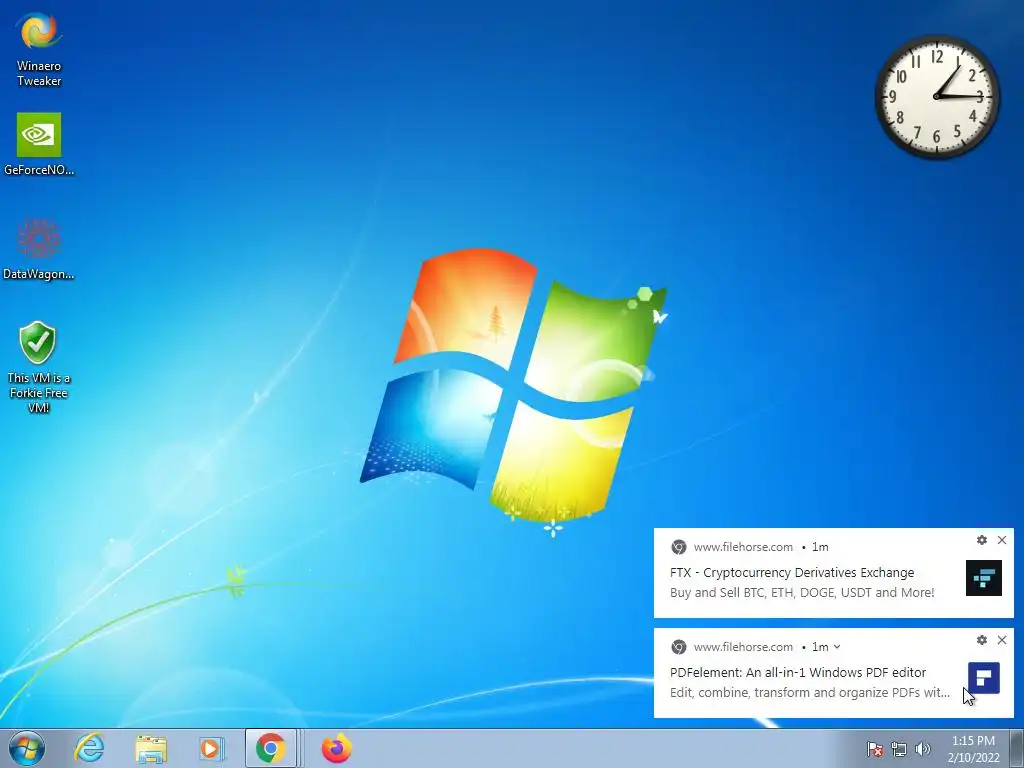Open settings gear on FTX notification

pos(982,540)
